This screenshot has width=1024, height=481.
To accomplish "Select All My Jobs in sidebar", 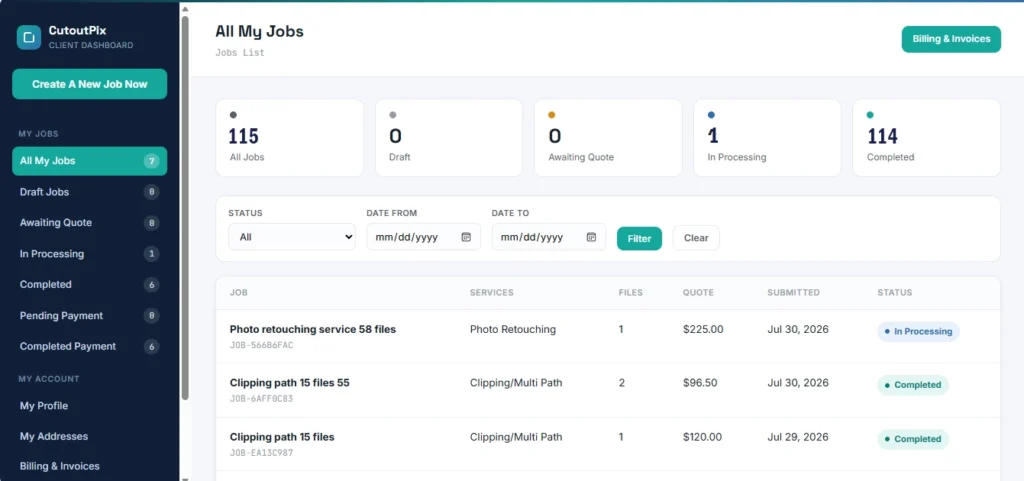I will click(89, 161).
